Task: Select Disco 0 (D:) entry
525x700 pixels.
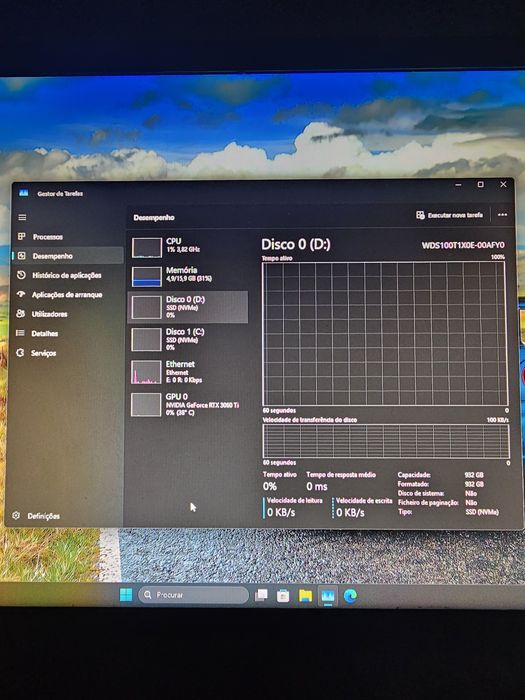Action: point(188,307)
